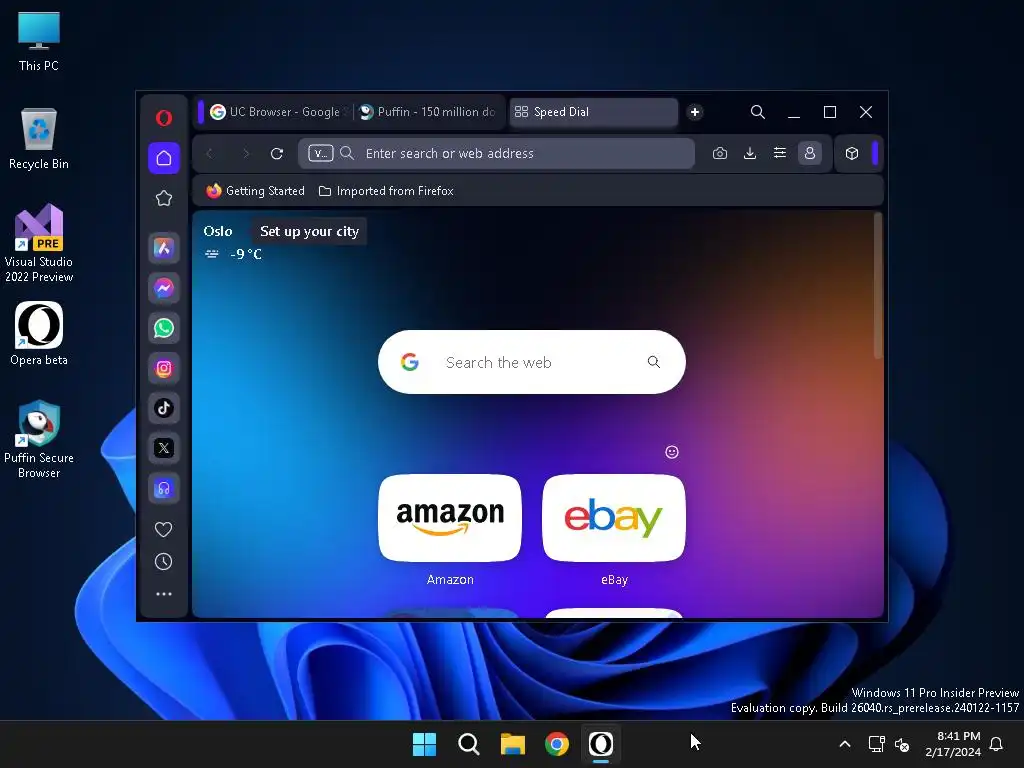
Task: Click the Amazon label under tile
Action: tap(450, 580)
